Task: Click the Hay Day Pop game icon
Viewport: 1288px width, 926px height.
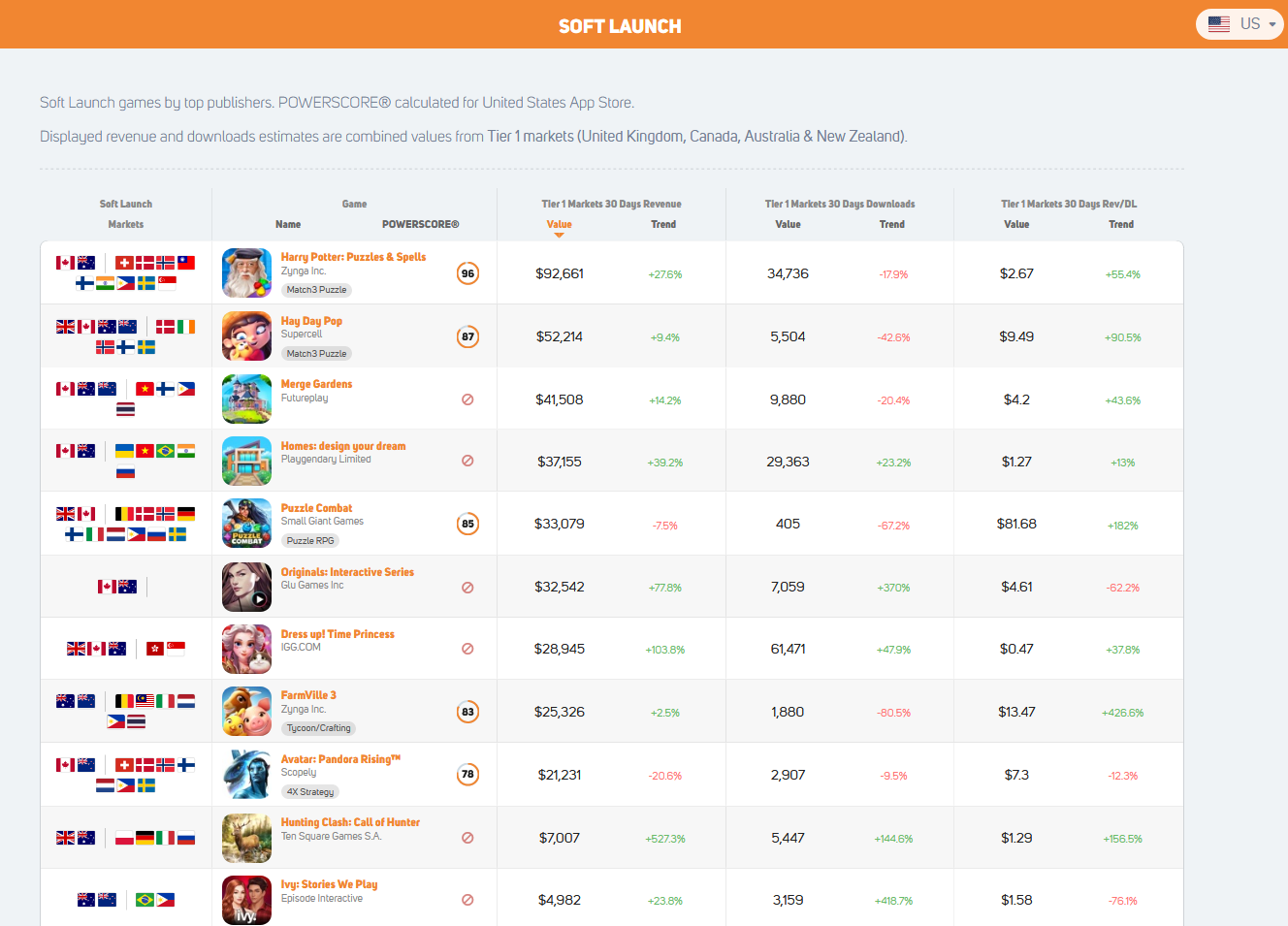Action: pos(246,336)
